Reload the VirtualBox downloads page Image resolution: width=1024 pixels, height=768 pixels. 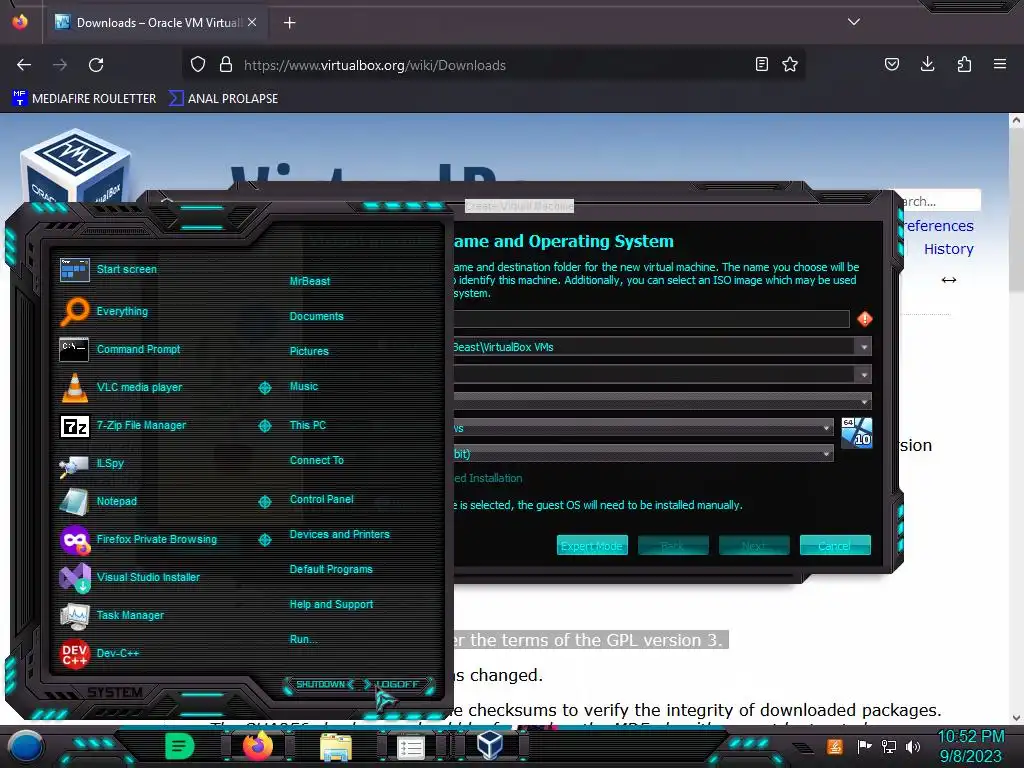pyautogui.click(x=96, y=65)
